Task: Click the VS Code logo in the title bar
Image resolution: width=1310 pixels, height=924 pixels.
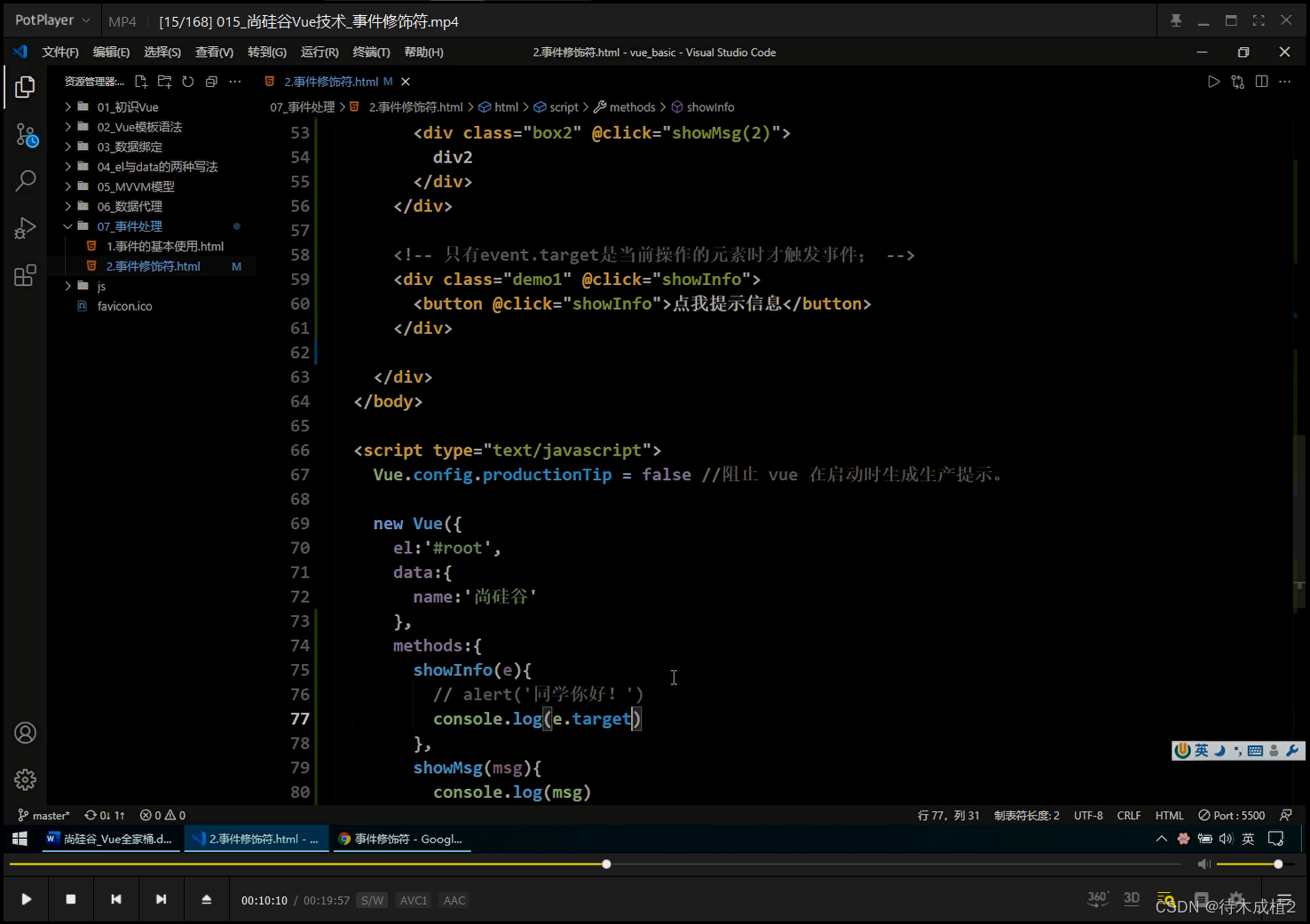Action: 20,52
